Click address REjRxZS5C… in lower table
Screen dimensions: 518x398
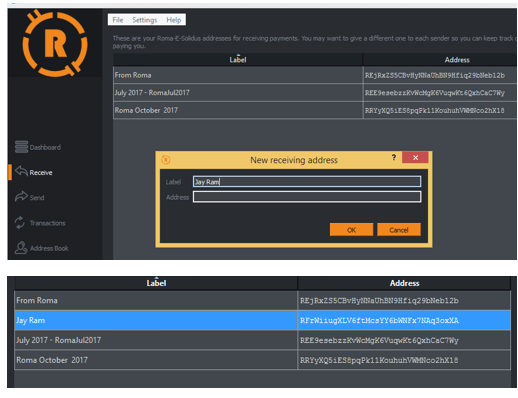[379, 301]
